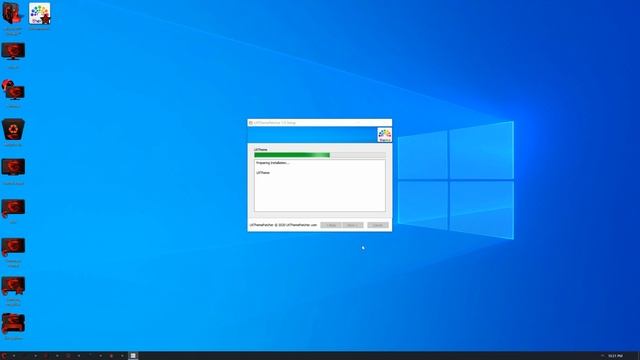
Task: Open the red Start button on taskbar
Action: pos(4,356)
